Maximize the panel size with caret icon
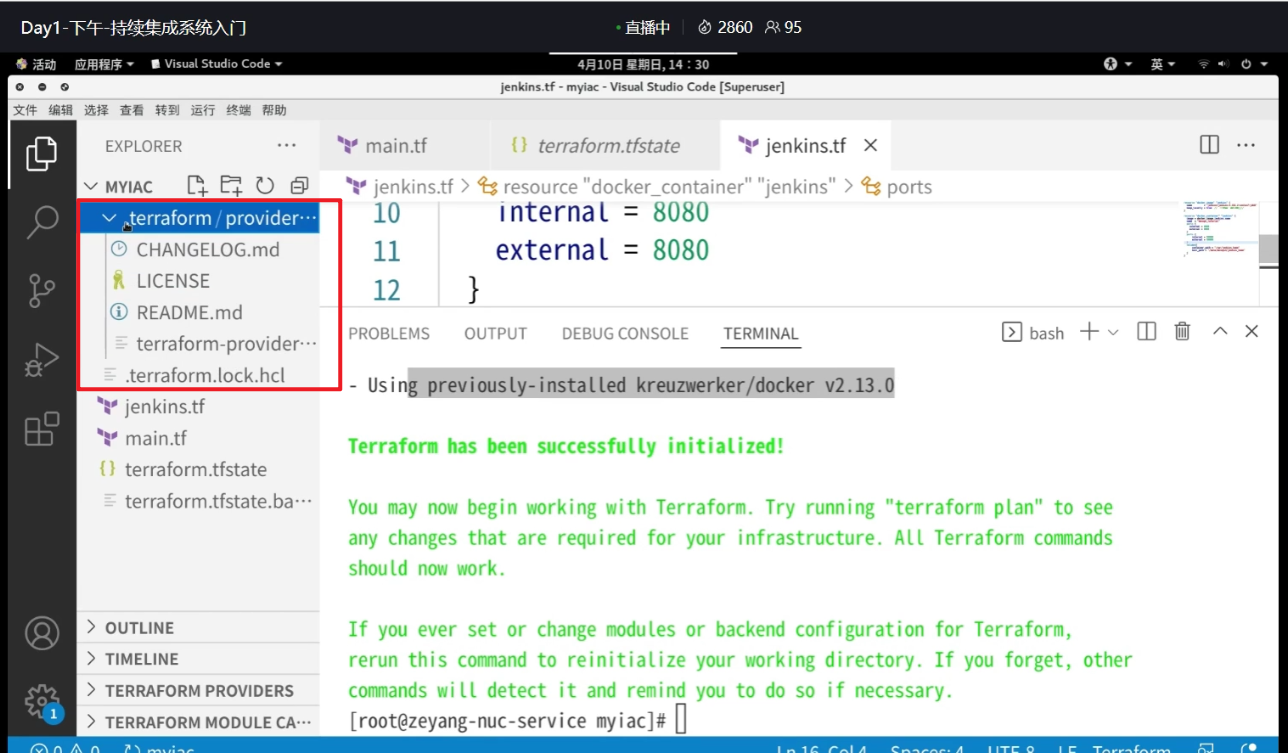Screen dimensions: 1288x753 pos(1220,332)
